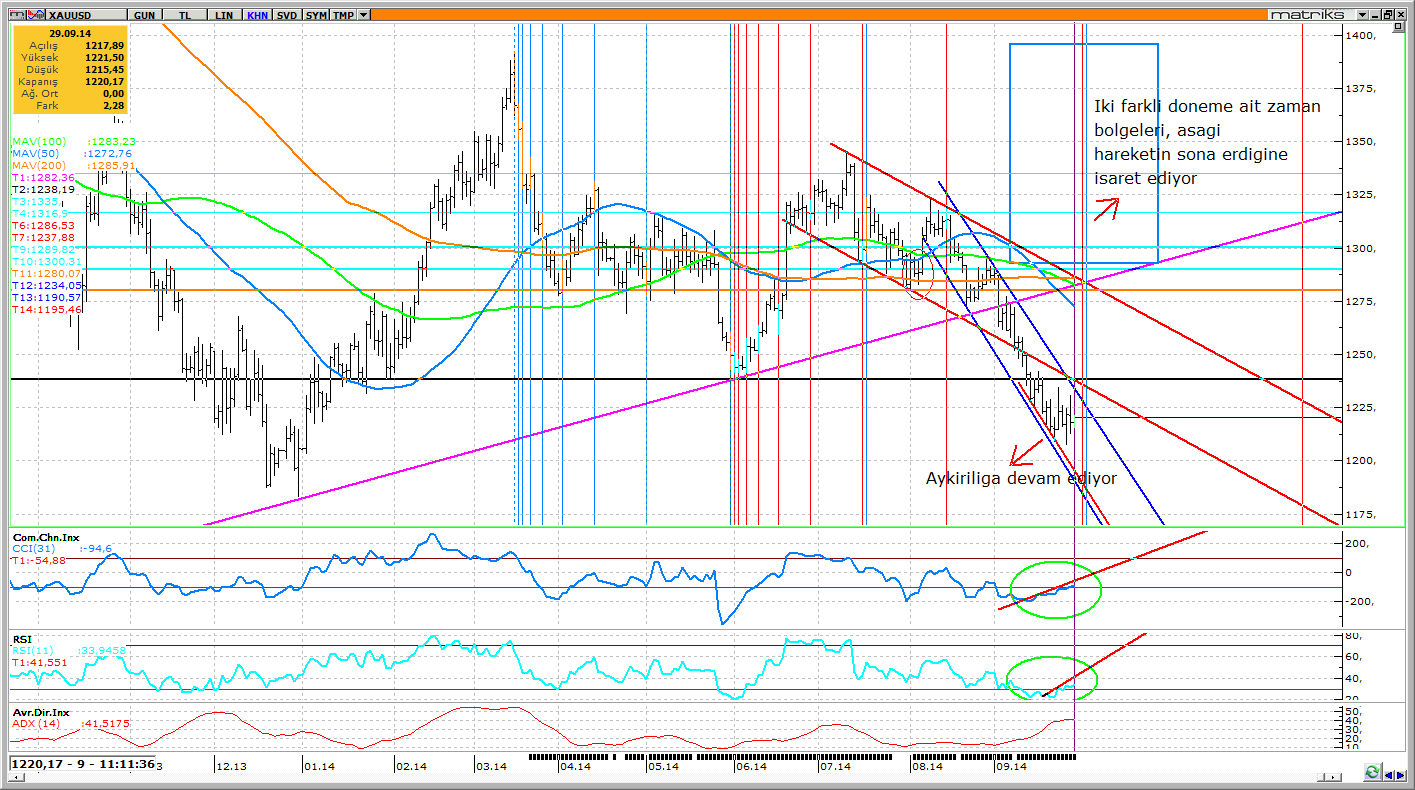
Task: Click trend line label T13:1190,57
Action: pos(46,298)
